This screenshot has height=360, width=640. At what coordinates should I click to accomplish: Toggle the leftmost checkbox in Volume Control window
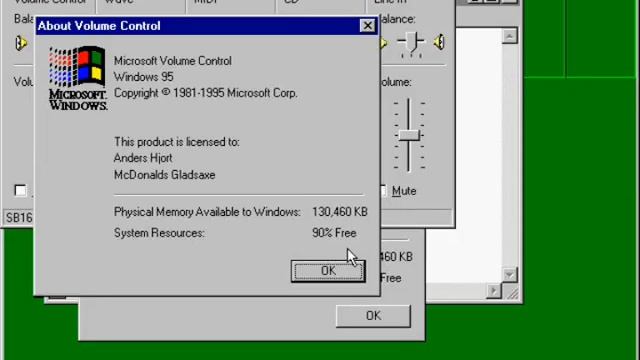(x=20, y=190)
